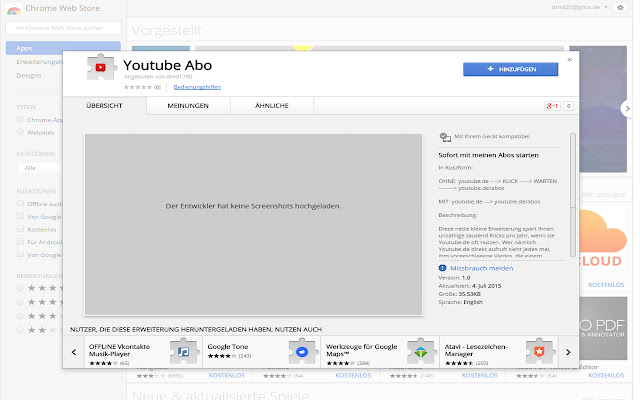The image size is (640, 400).
Task: Open the Bedienungshilfen link
Action: tap(197, 87)
